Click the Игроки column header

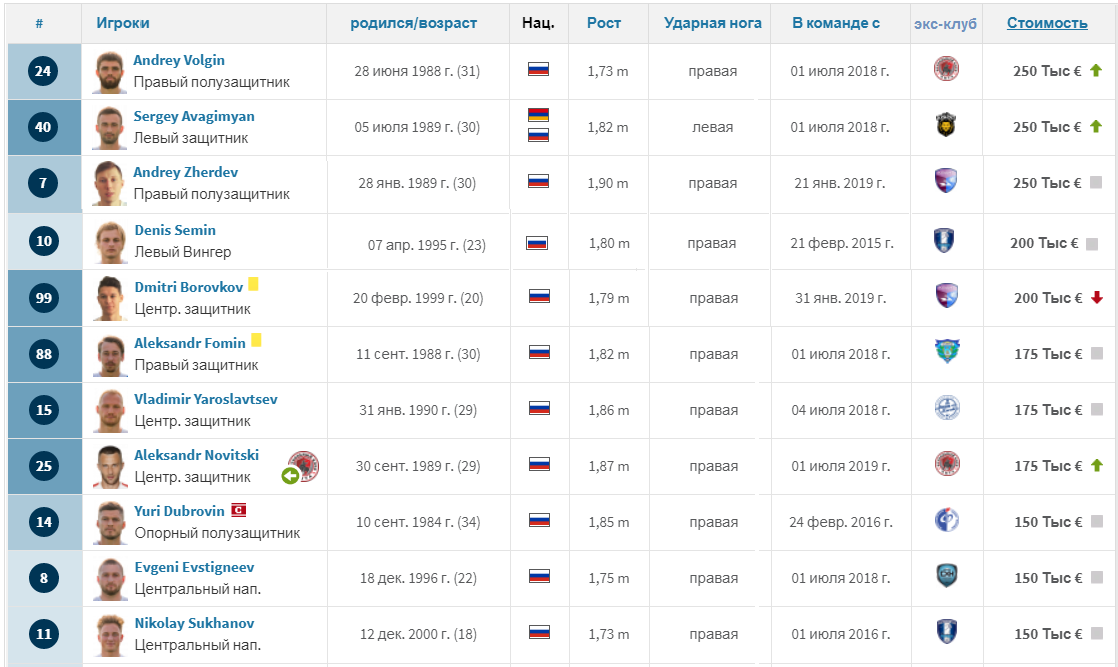click(x=123, y=23)
